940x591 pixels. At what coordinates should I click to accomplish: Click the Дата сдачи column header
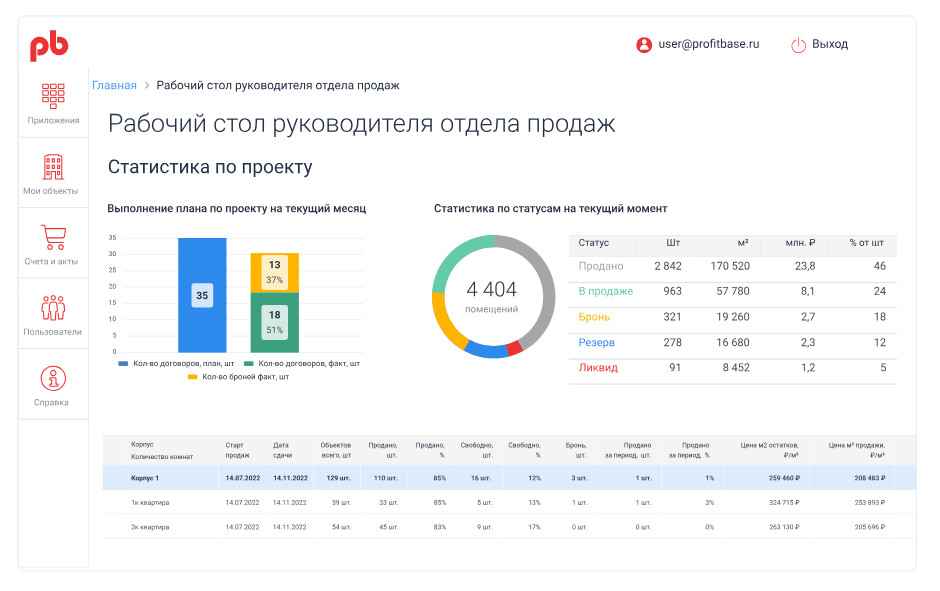[282, 450]
